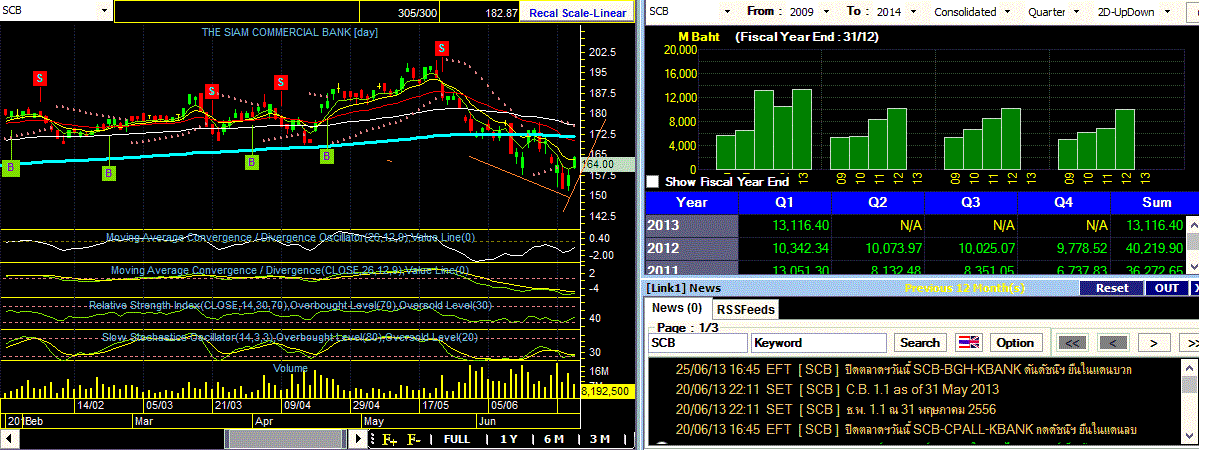
Task: Click the S sell marker at the 202.5 peak
Action: pos(441,48)
